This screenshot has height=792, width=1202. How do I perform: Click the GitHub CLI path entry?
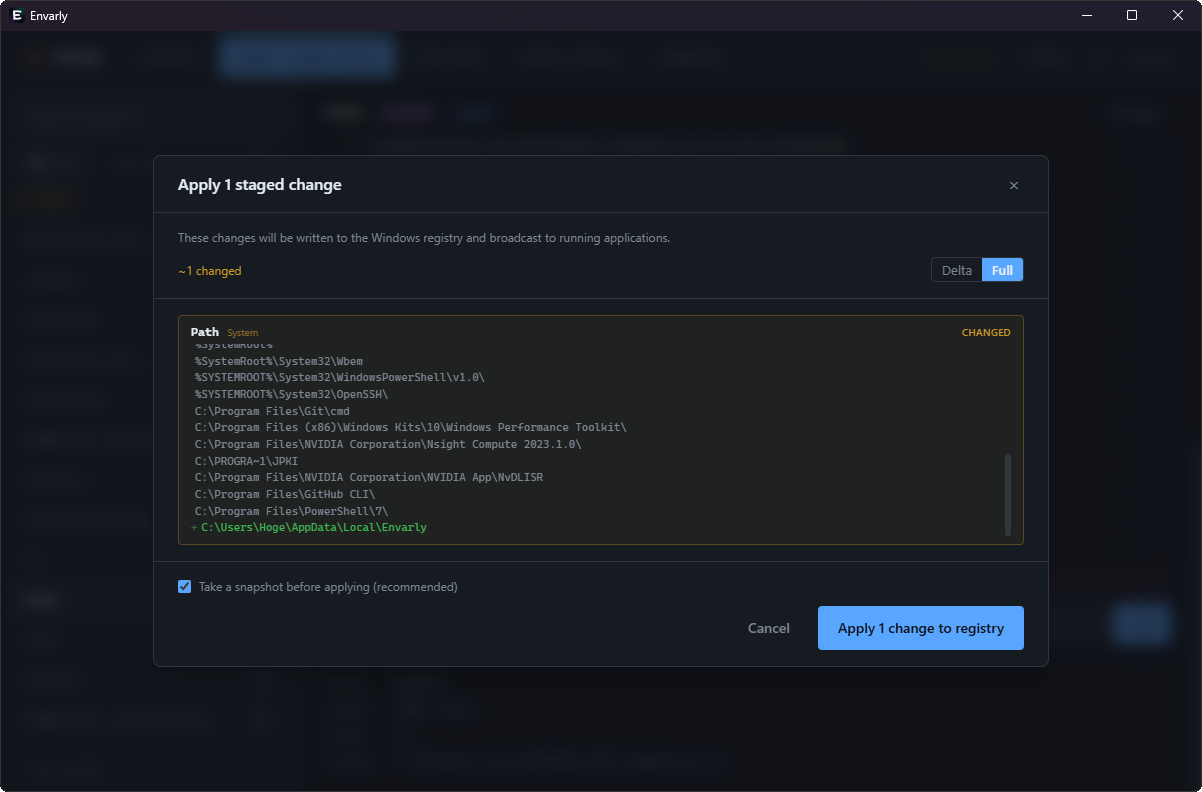click(x=285, y=494)
